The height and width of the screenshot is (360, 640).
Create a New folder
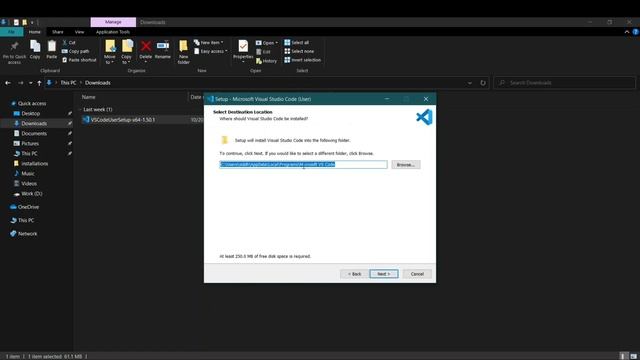pos(183,52)
